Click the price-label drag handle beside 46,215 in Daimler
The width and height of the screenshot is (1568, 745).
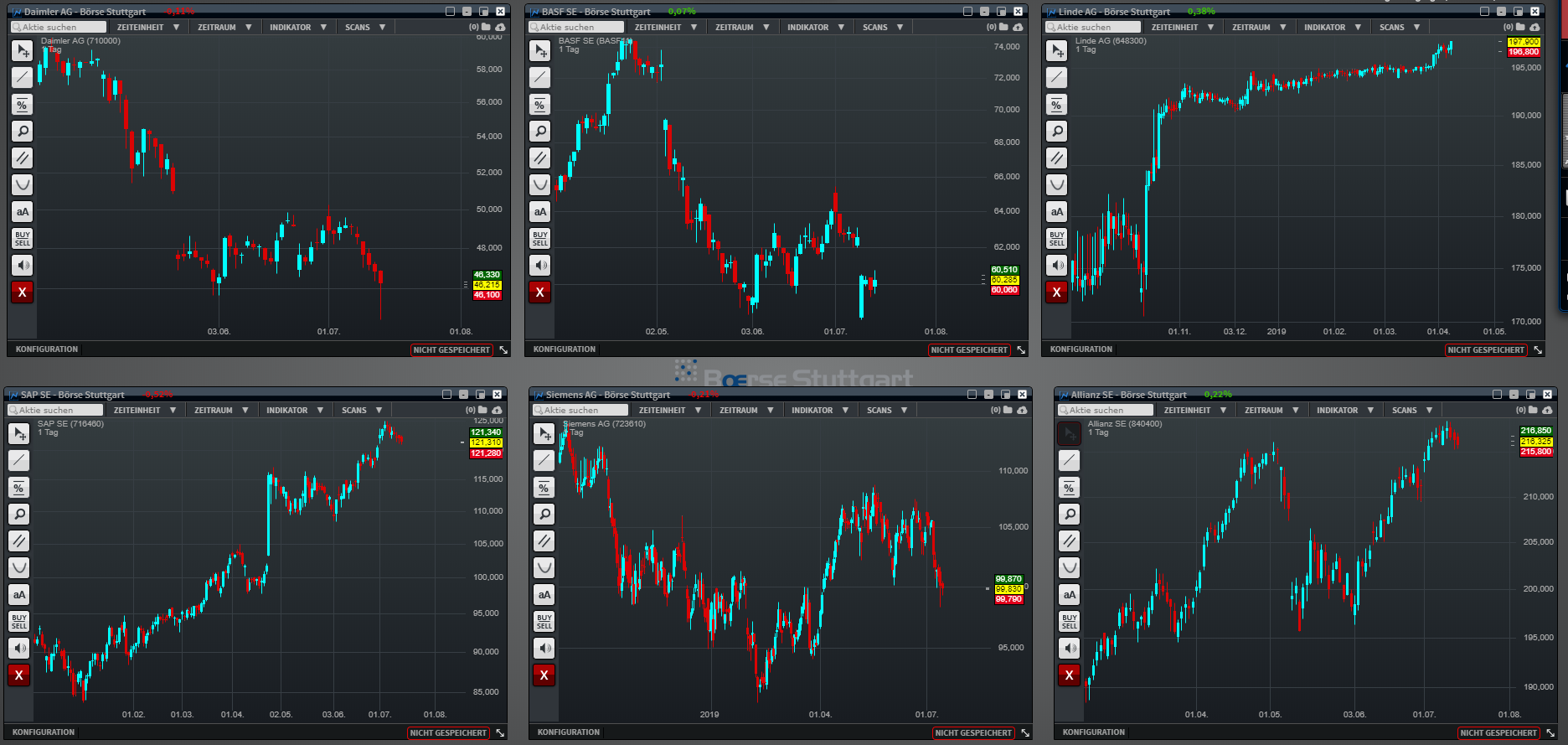(x=466, y=285)
